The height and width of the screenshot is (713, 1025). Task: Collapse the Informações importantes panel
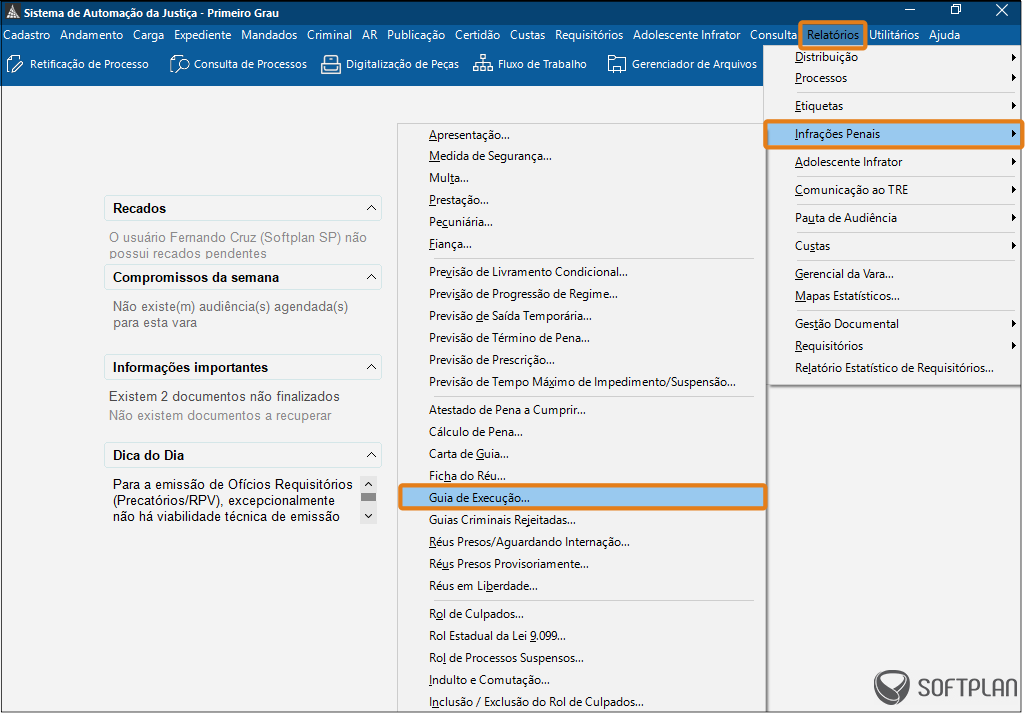tap(371, 367)
